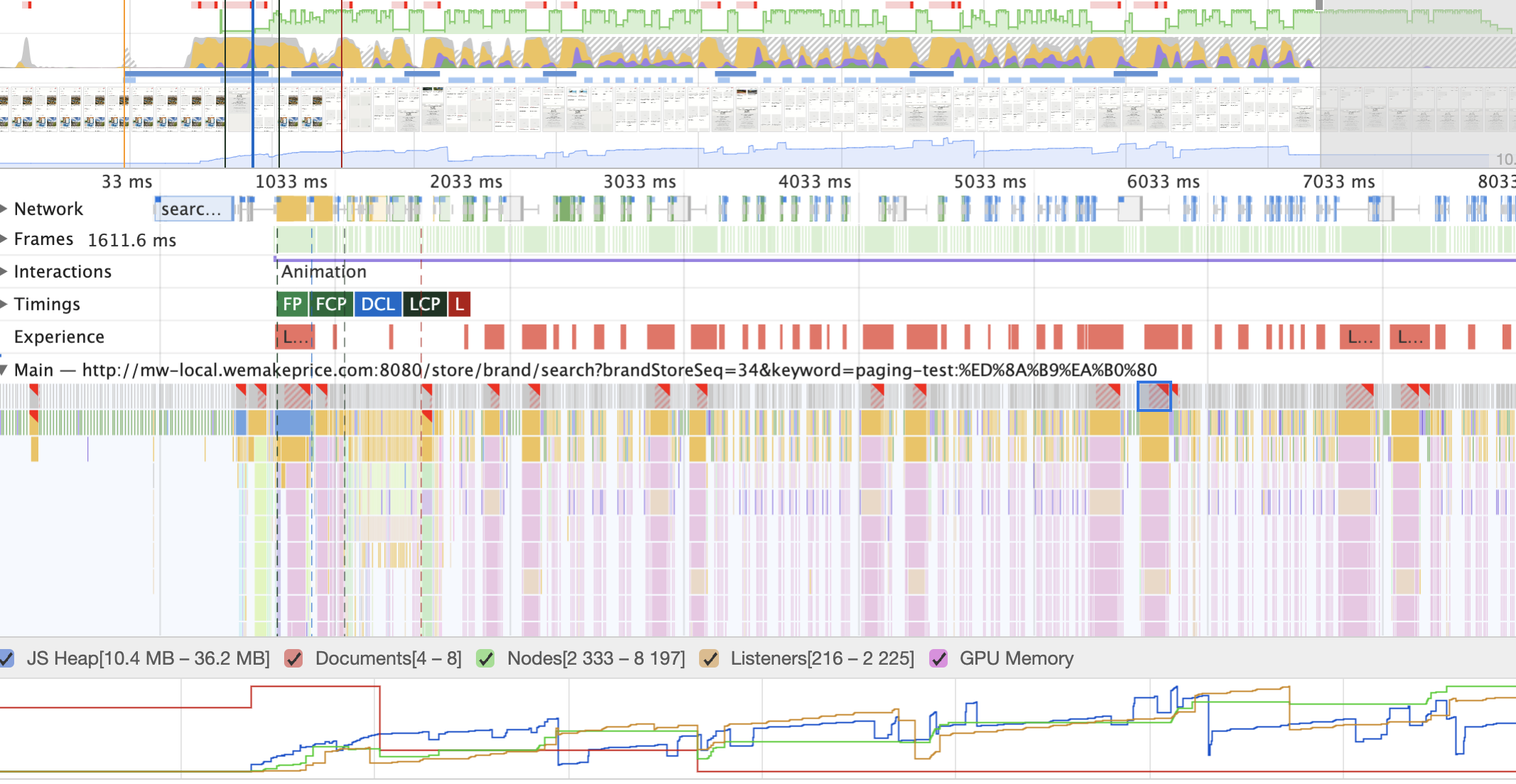Select first layout shift block in Experience
The width and height of the screenshot is (1516, 784).
pyautogui.click(x=294, y=337)
